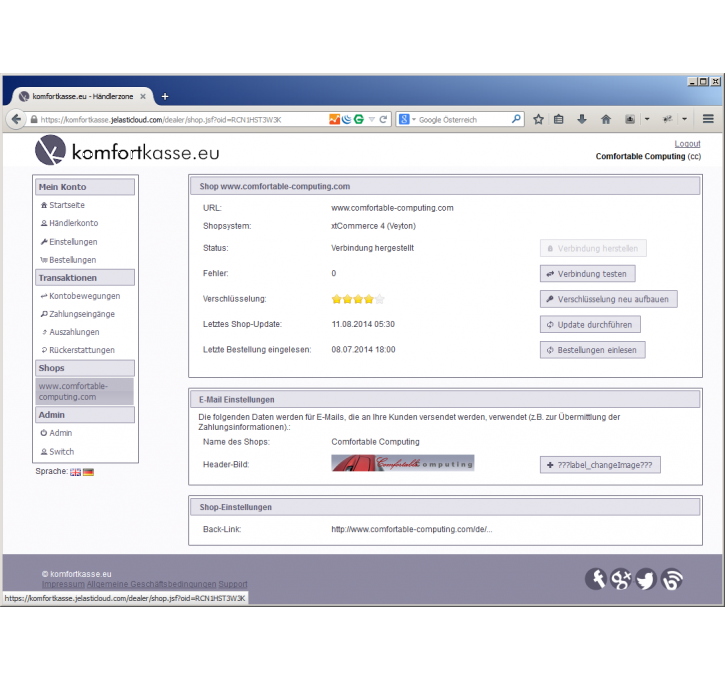Click 'Verbindung hergestellt' status text
725x680 pixels.
click(x=373, y=248)
